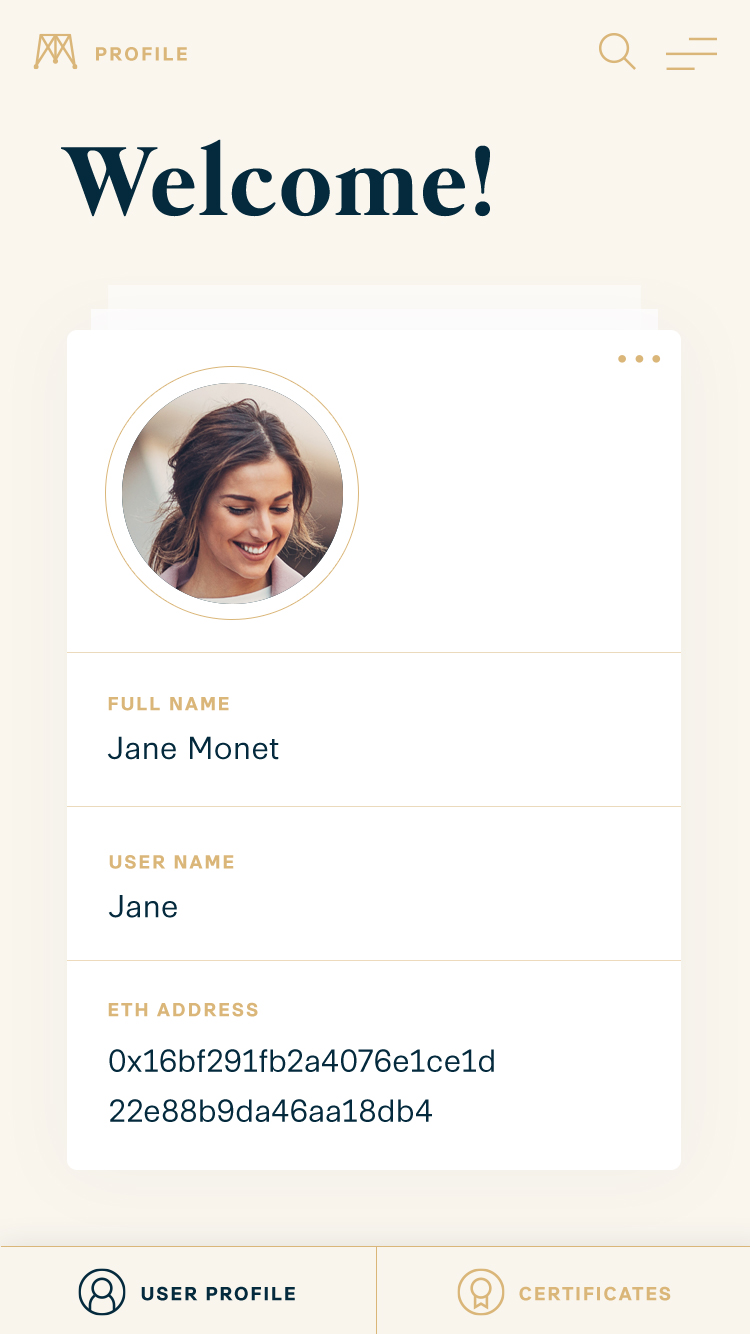Viewport: 750px width, 1334px height.
Task: Open the hamburger menu
Action: (x=691, y=53)
